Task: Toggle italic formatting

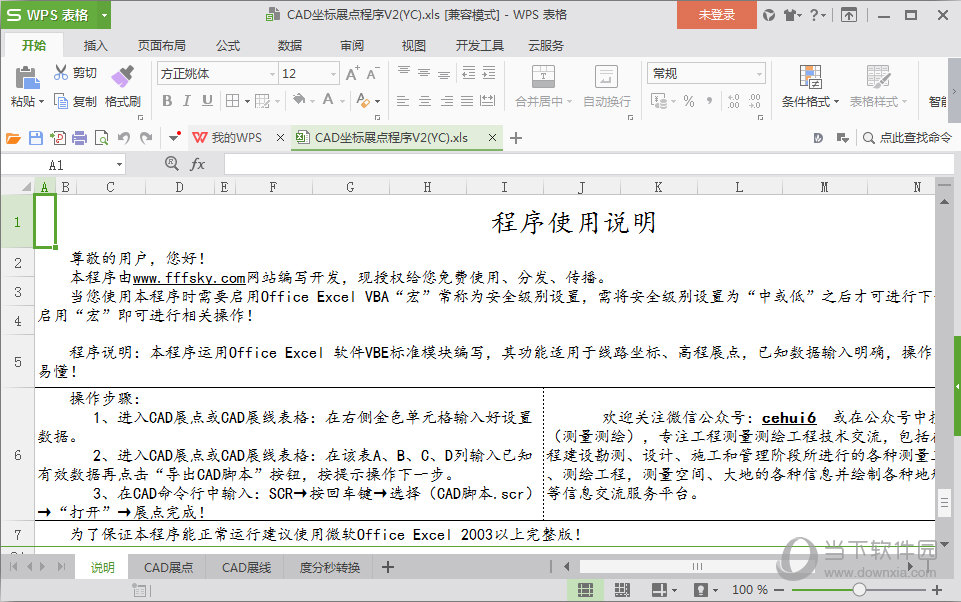Action: tap(187, 101)
